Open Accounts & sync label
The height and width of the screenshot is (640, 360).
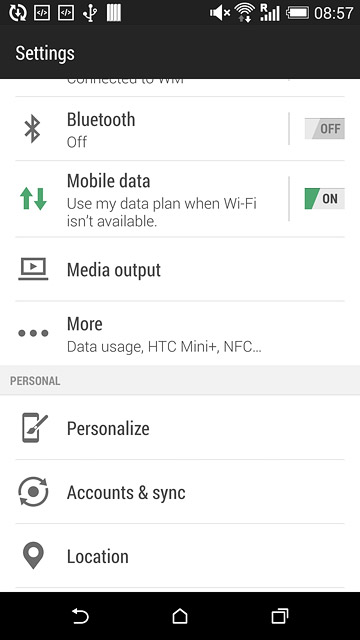(126, 493)
